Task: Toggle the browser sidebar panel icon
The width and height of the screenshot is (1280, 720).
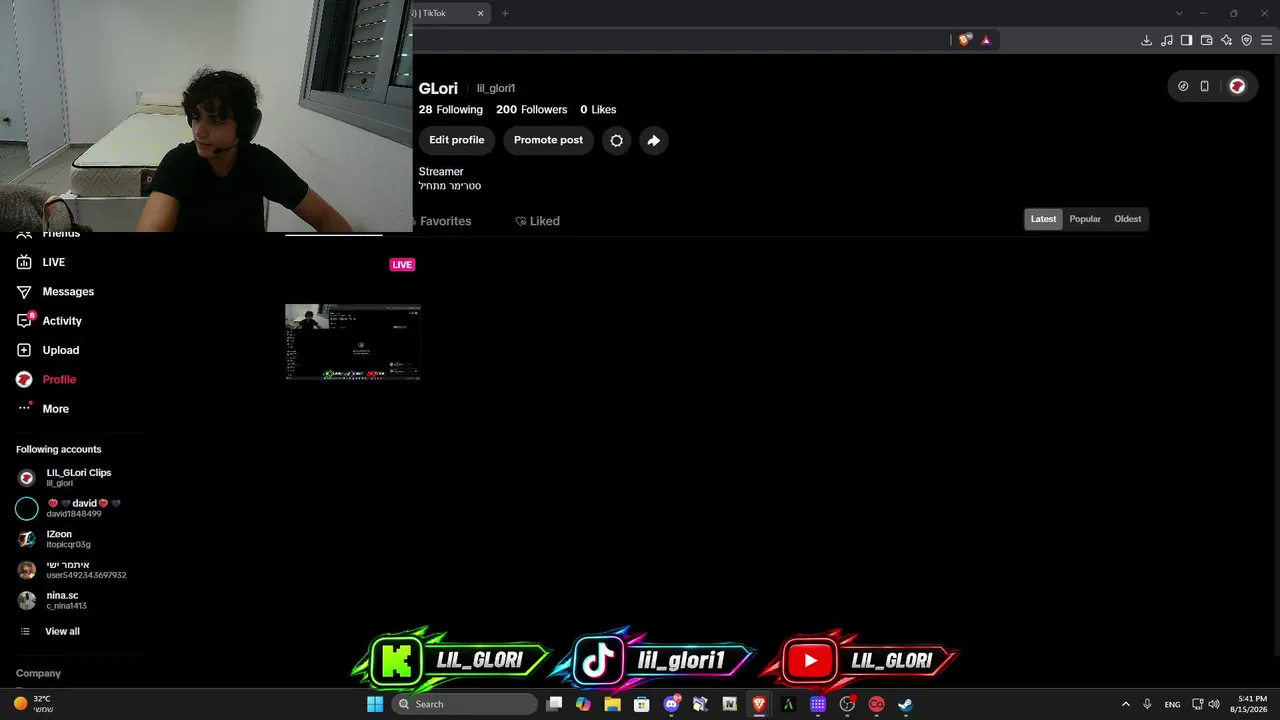Action: [x=1186, y=40]
